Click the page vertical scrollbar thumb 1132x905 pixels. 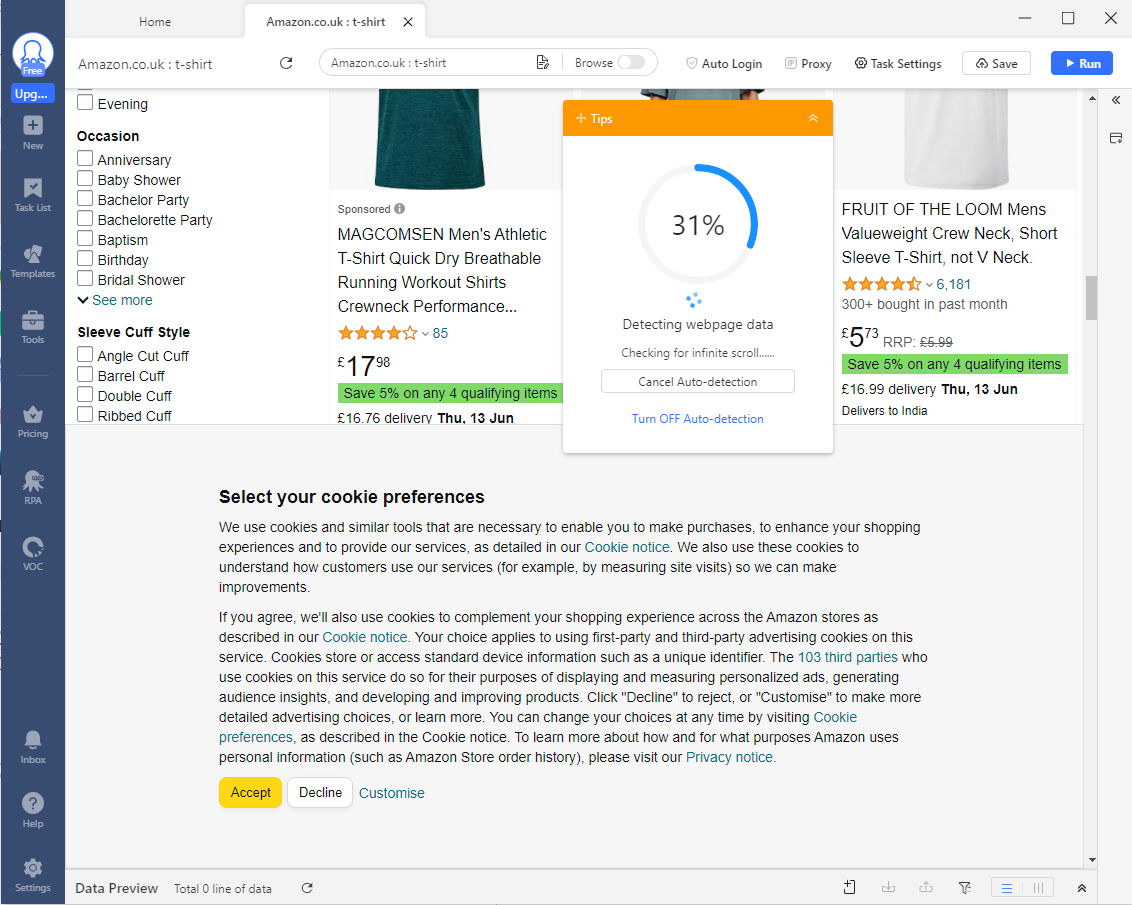tap(1092, 297)
